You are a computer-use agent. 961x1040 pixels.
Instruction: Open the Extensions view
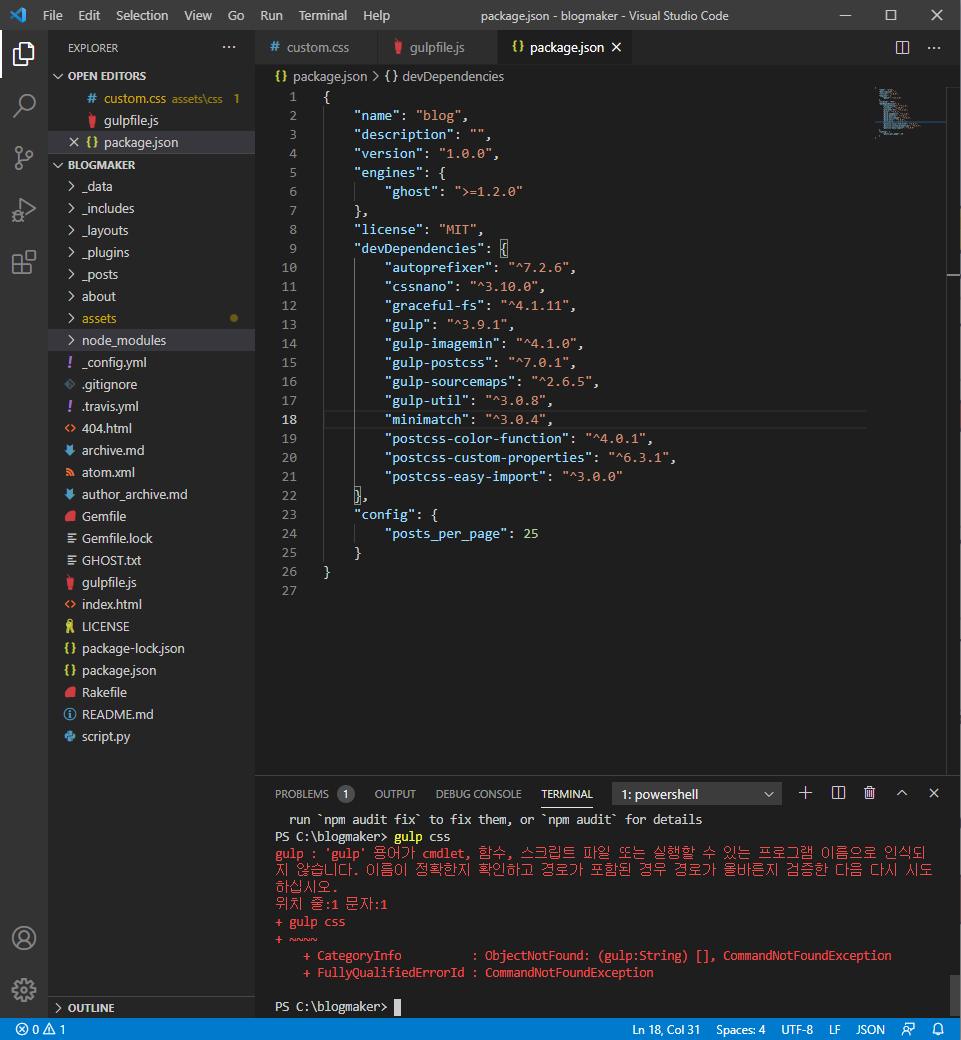point(24,263)
